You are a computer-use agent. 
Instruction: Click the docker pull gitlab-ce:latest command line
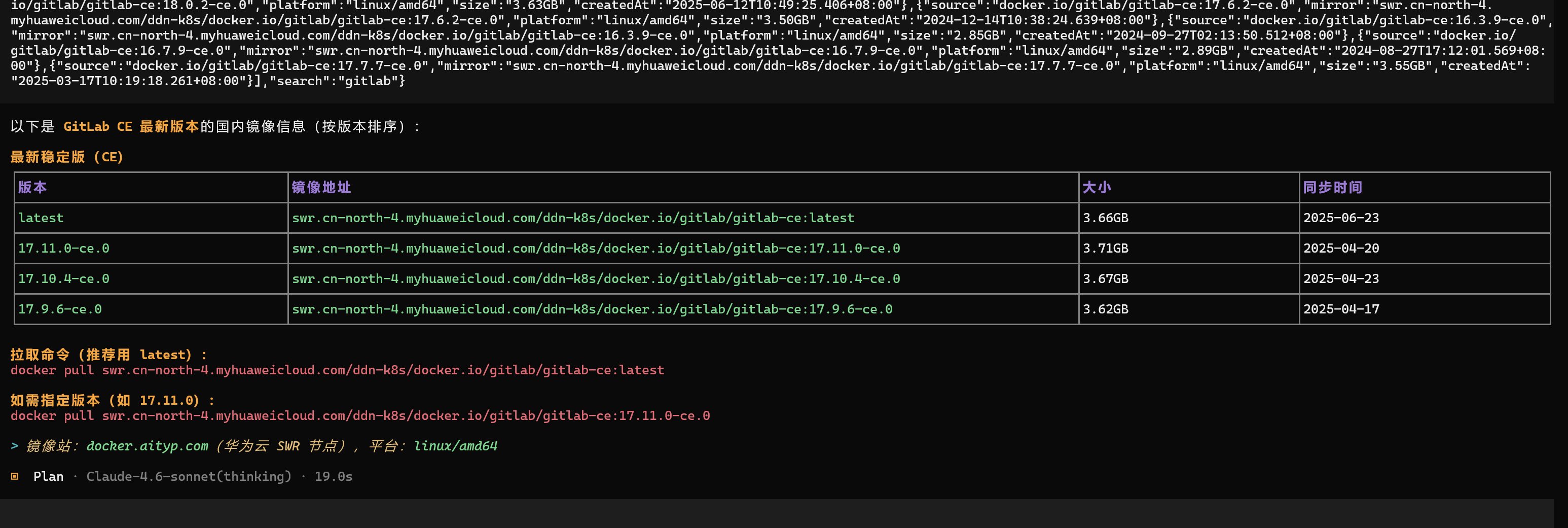click(x=337, y=370)
